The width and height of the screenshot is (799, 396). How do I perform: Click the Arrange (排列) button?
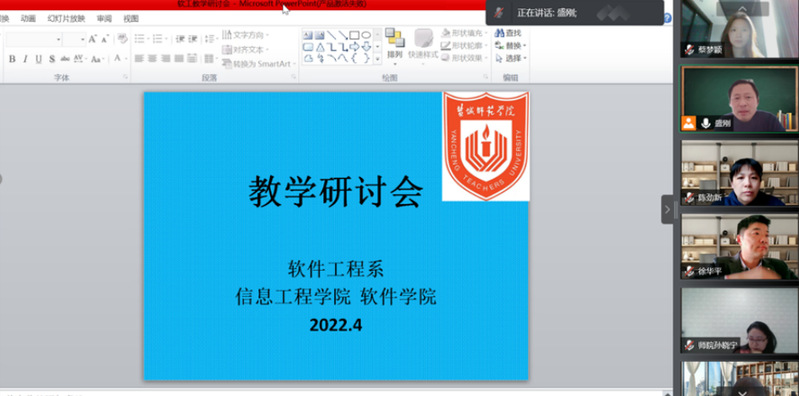pyautogui.click(x=394, y=46)
